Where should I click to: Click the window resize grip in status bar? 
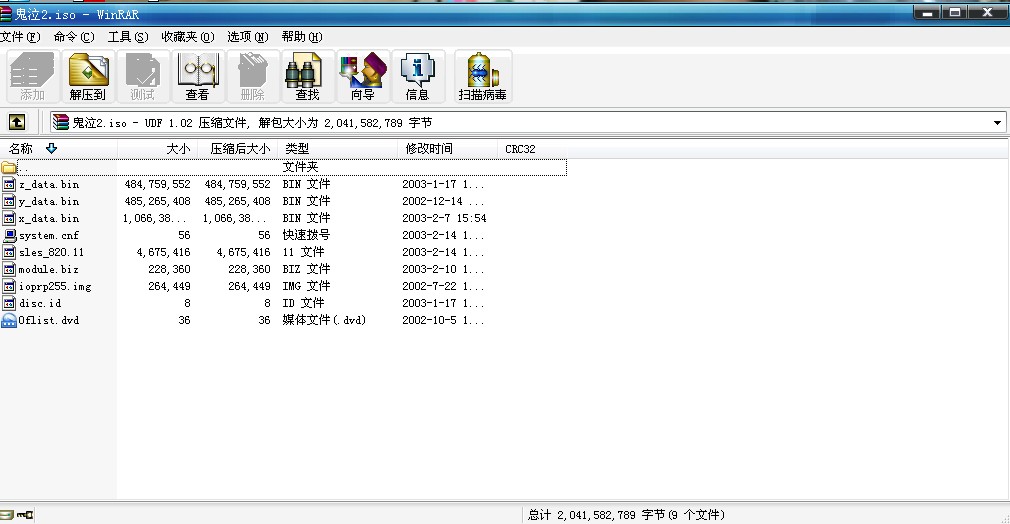click(x=1004, y=518)
